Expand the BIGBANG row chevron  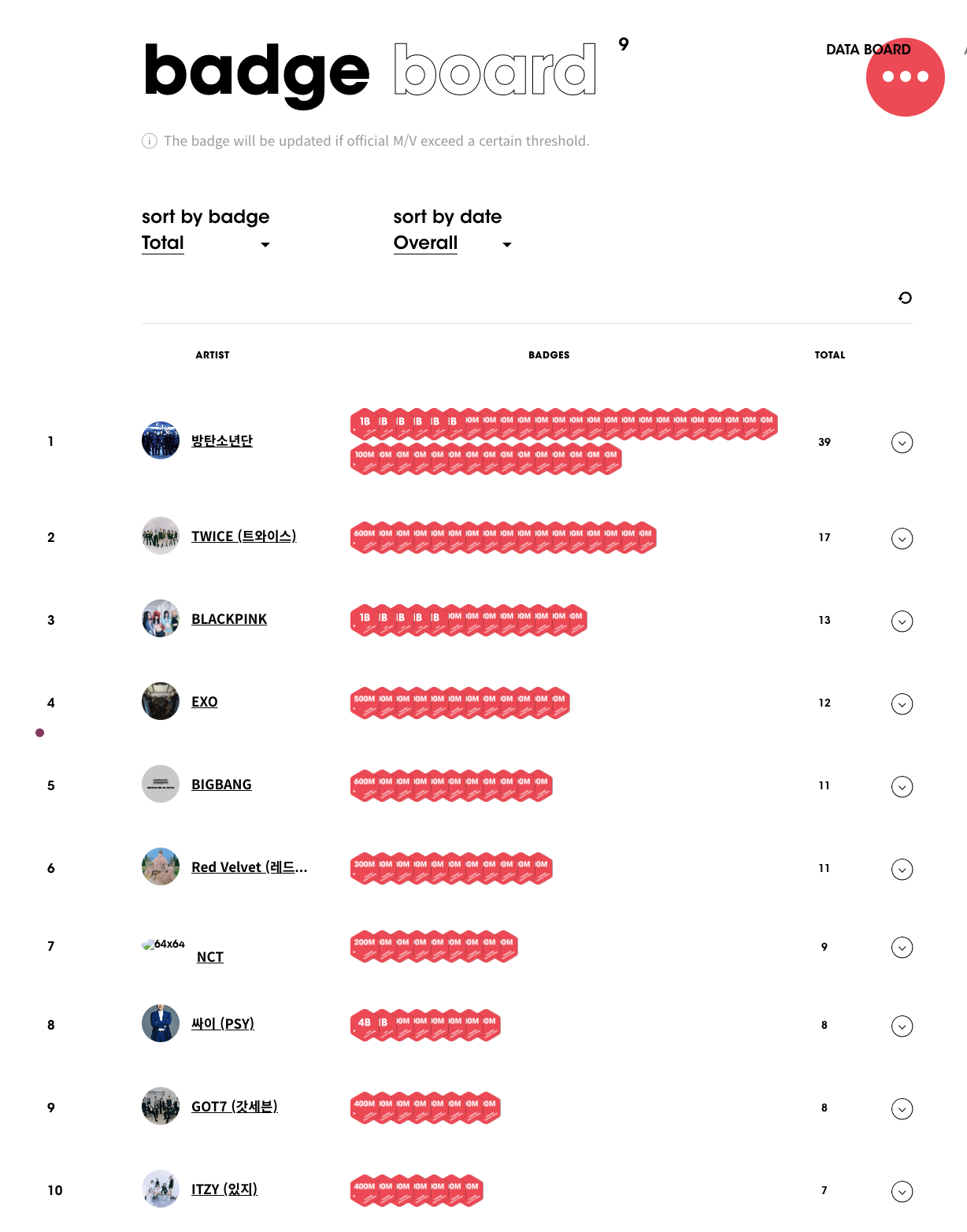coord(902,787)
